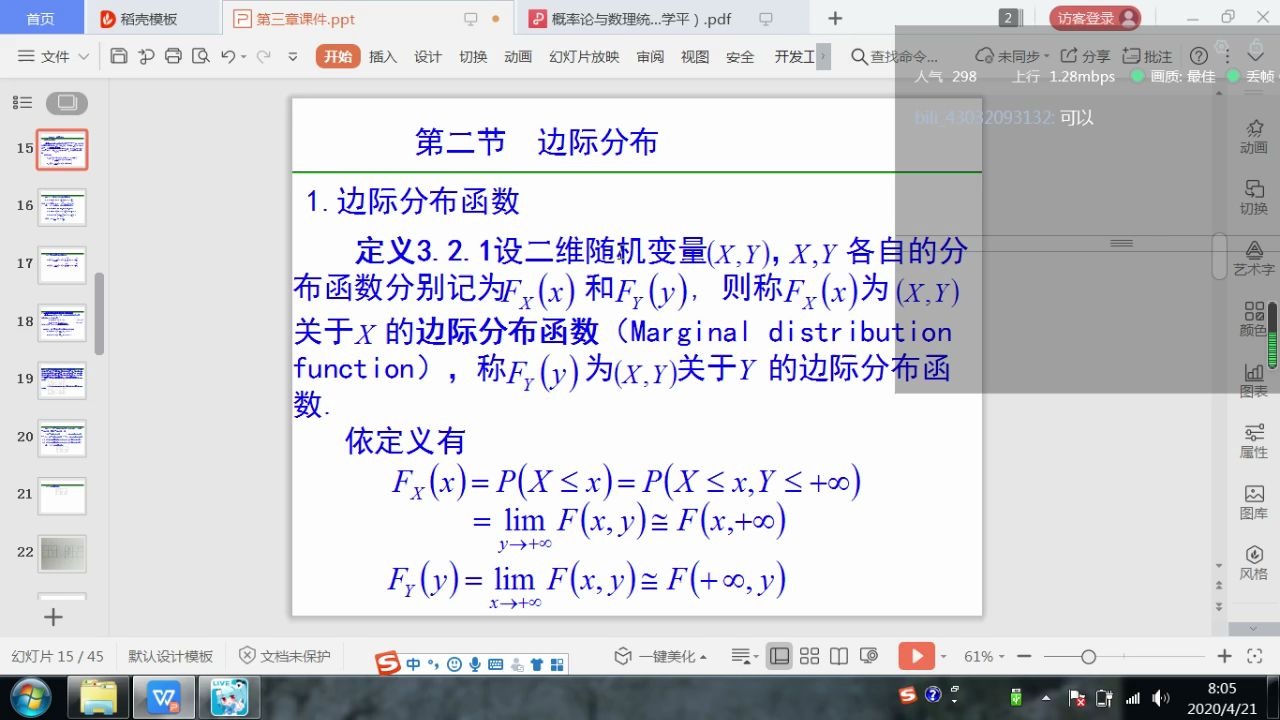Open the new tab plus button
1280x720 pixels.
tap(835, 18)
